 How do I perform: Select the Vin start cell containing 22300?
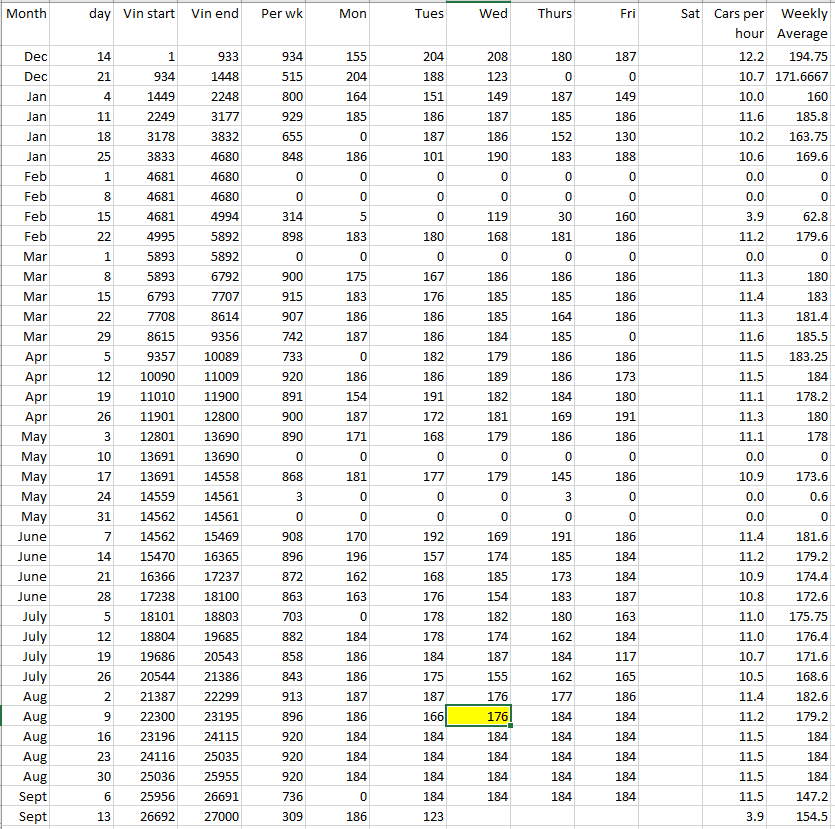148,716
